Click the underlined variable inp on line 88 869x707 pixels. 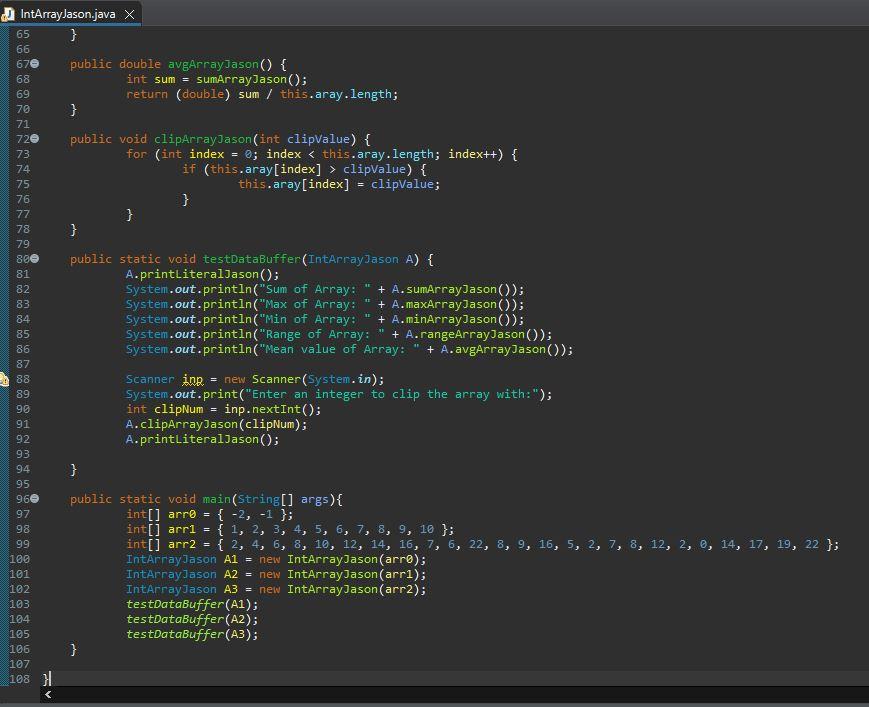[192, 379]
